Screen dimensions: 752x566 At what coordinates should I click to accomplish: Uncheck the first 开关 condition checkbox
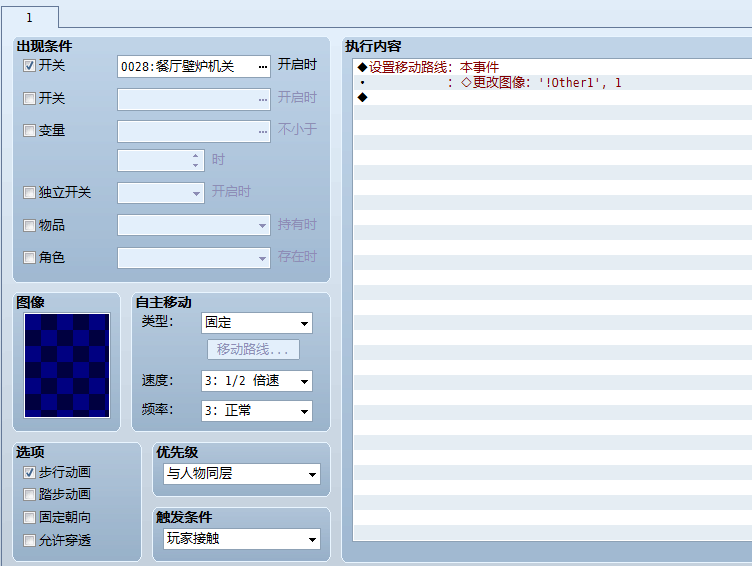pyautogui.click(x=29, y=66)
